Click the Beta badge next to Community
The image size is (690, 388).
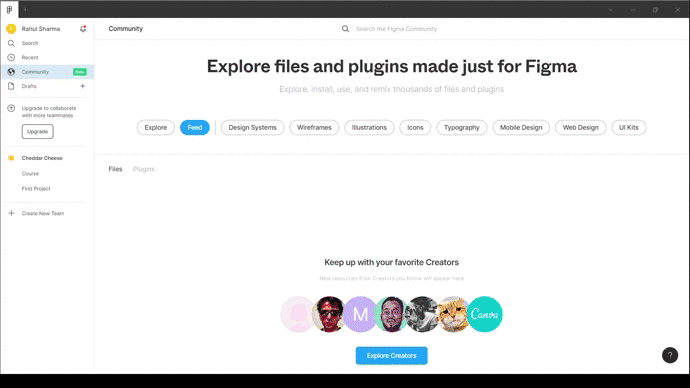pyautogui.click(x=80, y=72)
